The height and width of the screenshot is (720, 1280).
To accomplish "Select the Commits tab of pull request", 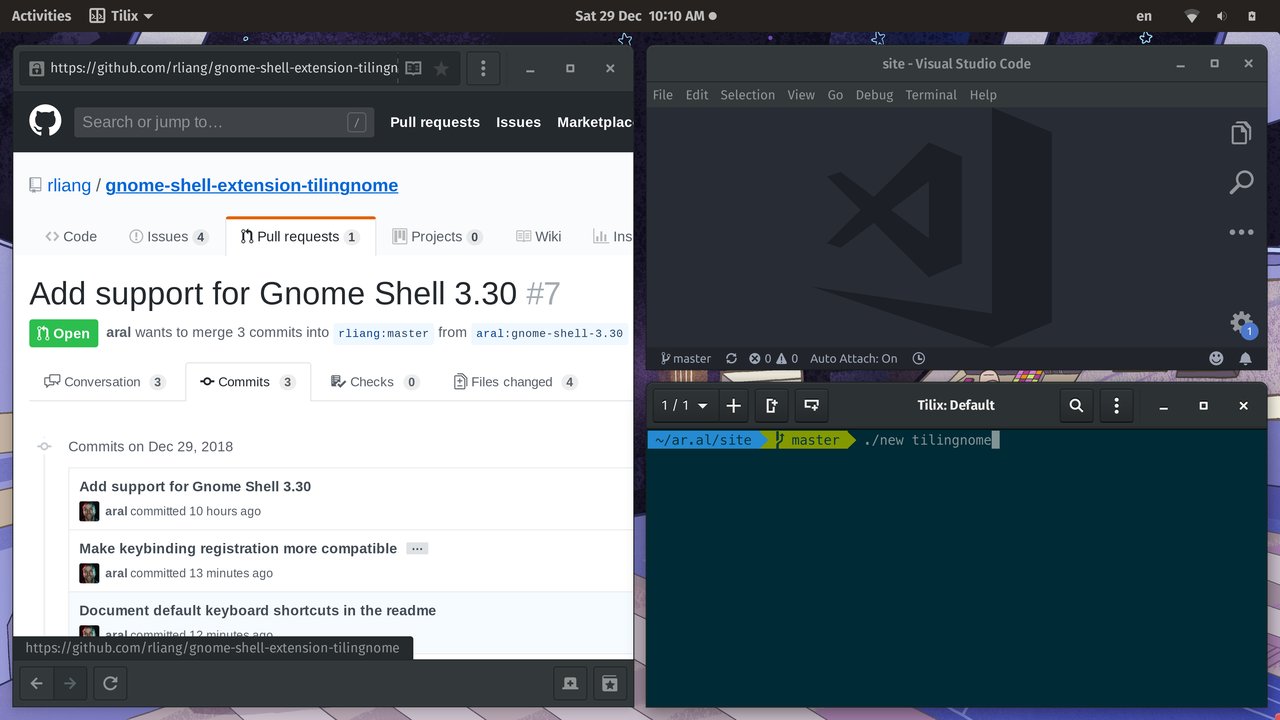I will [x=248, y=382].
